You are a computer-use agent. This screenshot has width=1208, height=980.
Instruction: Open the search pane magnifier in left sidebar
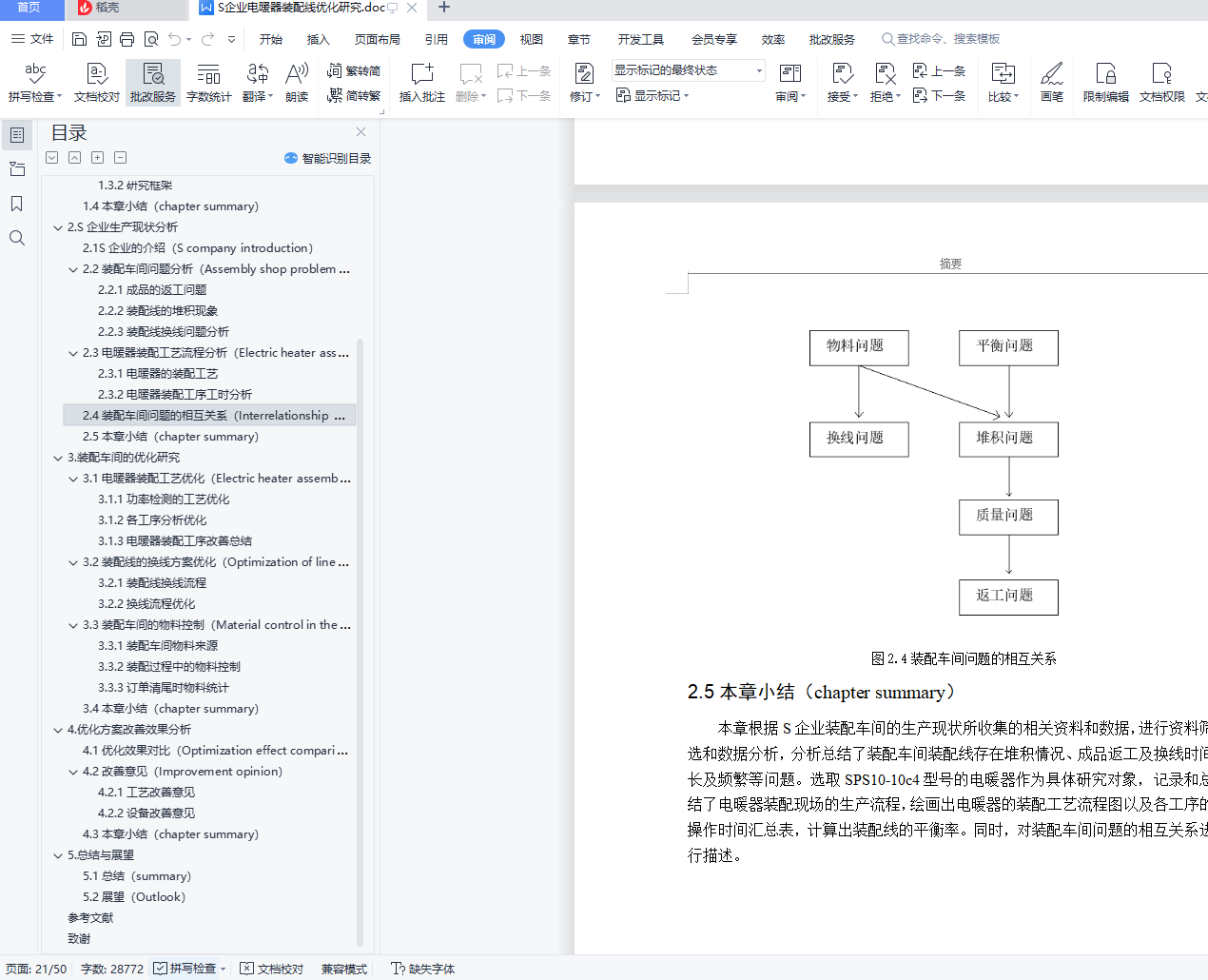(x=17, y=238)
